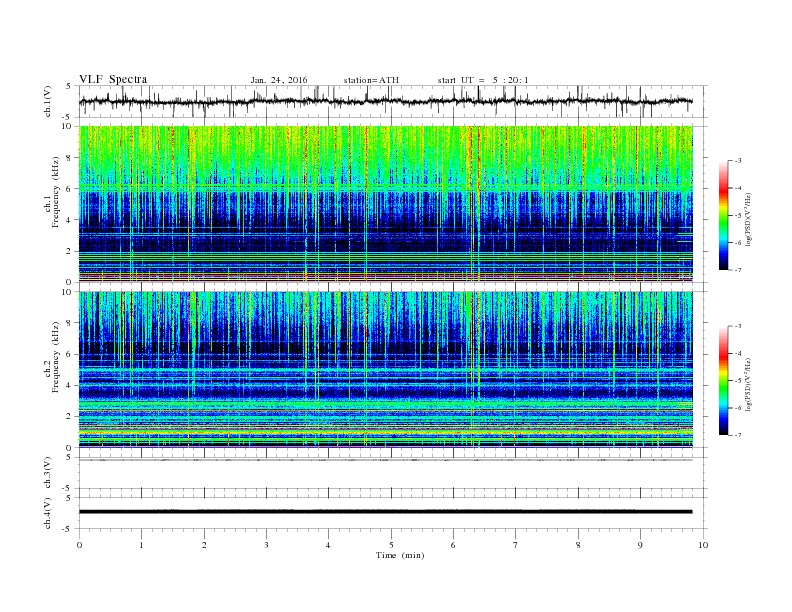The height and width of the screenshot is (612, 792).
Task: Click the "ch.3(V)" axis label
Action: [x=48, y=473]
